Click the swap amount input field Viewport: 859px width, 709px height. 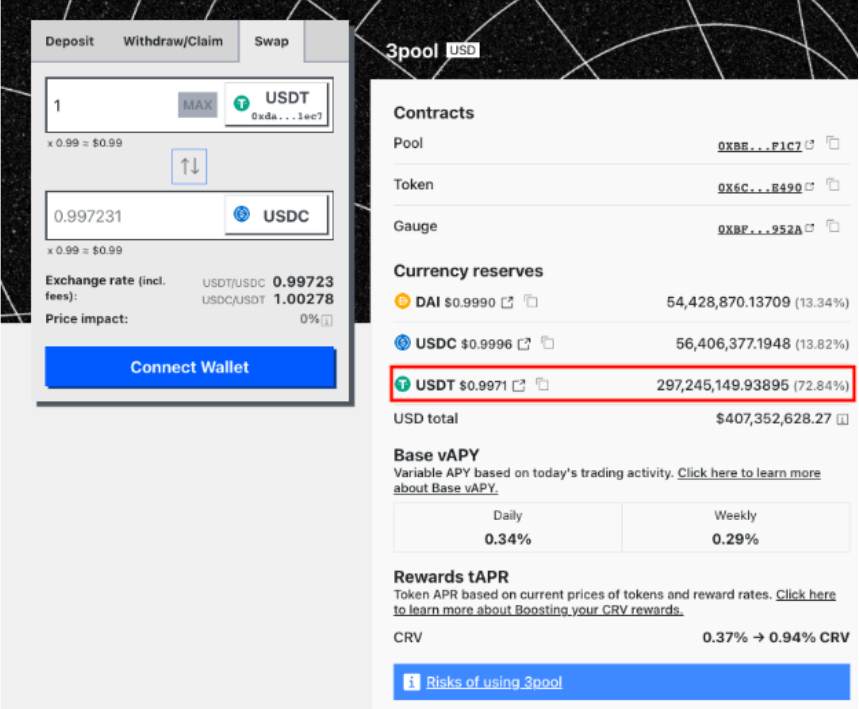pos(110,104)
